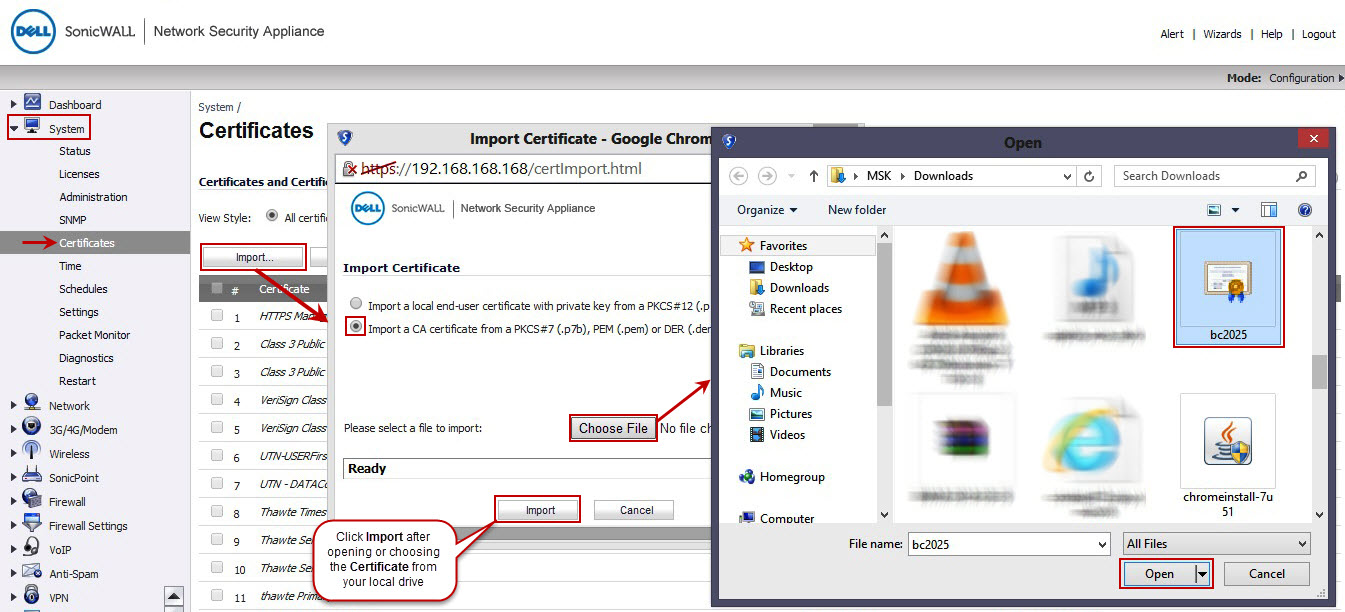Select the local end-user certificate PKCS#12 option
Viewport: 1345px width, 612px height.
356,304
